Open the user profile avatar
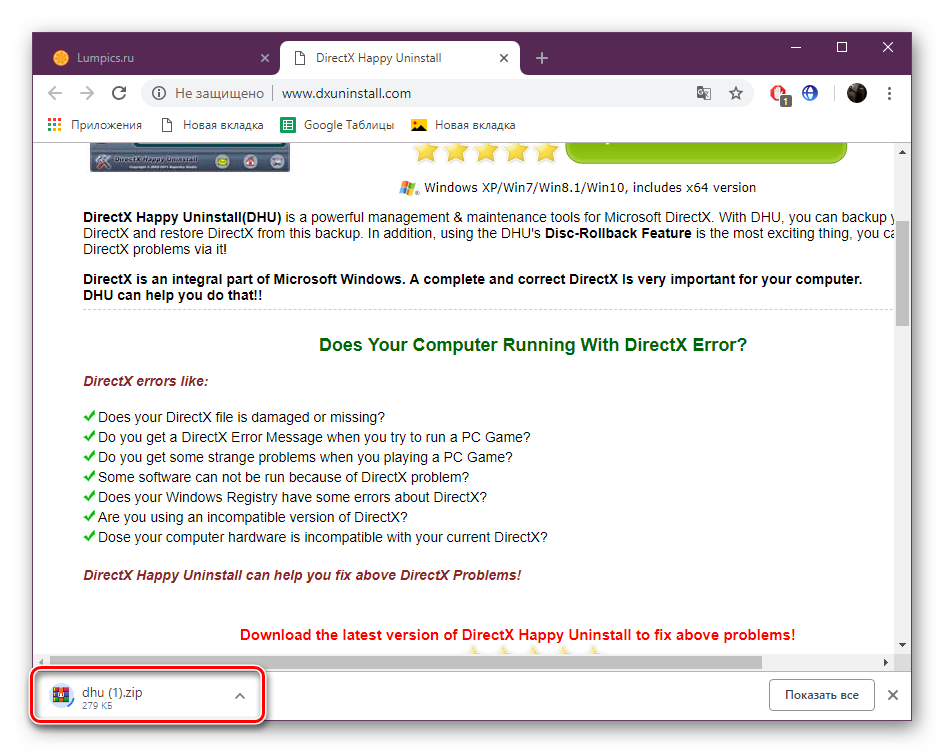 857,93
